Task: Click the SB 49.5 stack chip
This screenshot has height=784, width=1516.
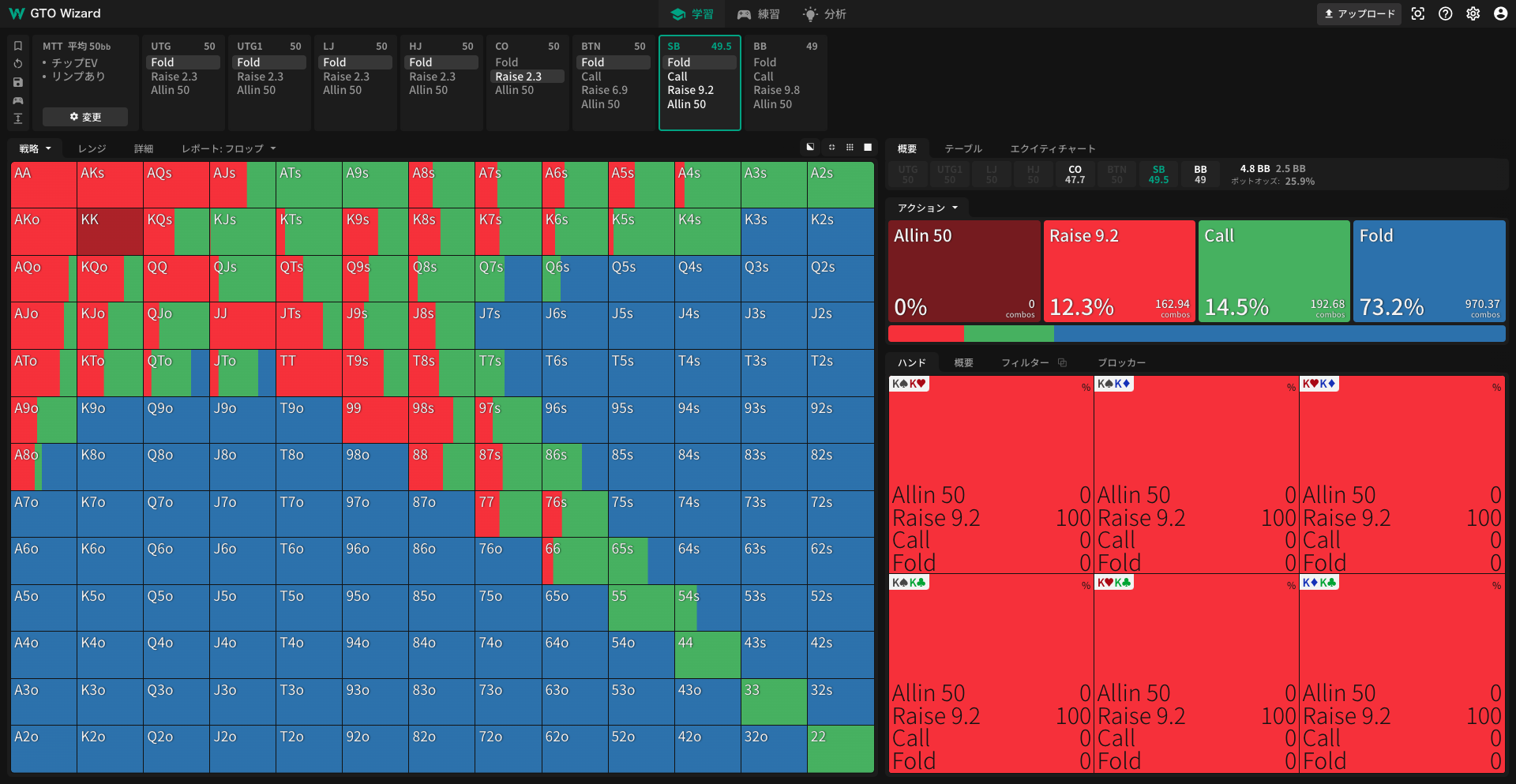Action: [x=1158, y=174]
